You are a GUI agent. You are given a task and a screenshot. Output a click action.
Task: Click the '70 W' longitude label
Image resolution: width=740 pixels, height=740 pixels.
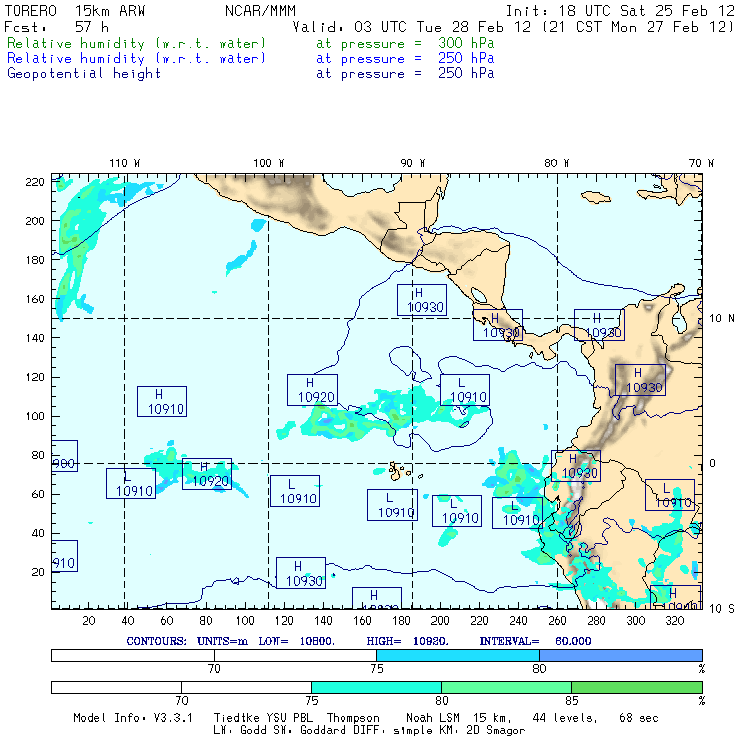[701, 163]
